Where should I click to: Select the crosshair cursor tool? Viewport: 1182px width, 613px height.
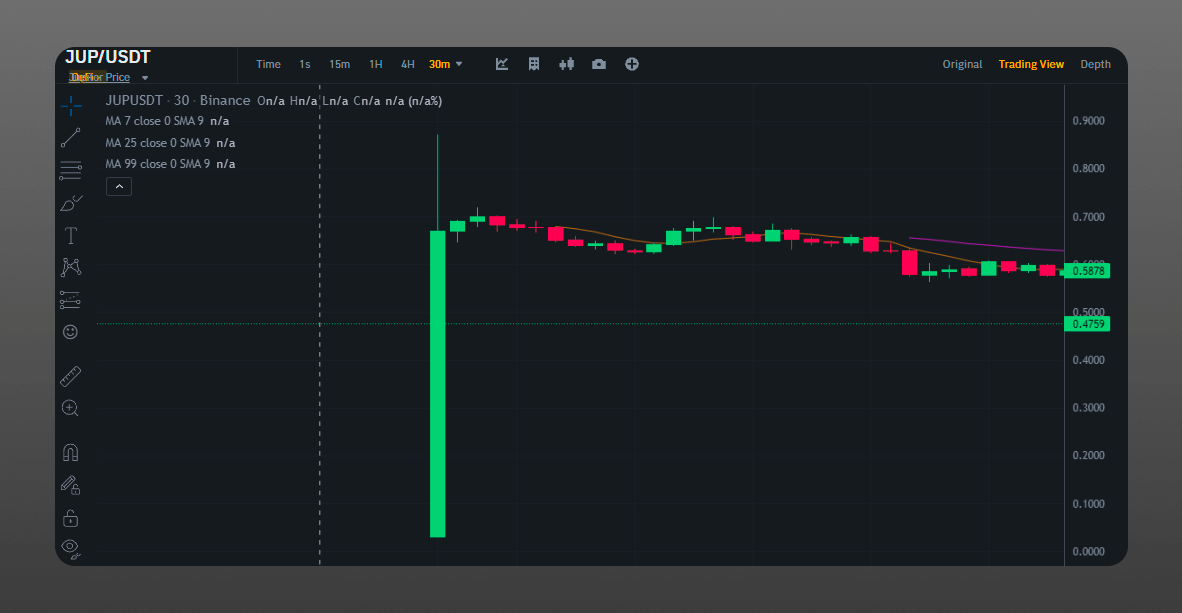pyautogui.click(x=71, y=105)
